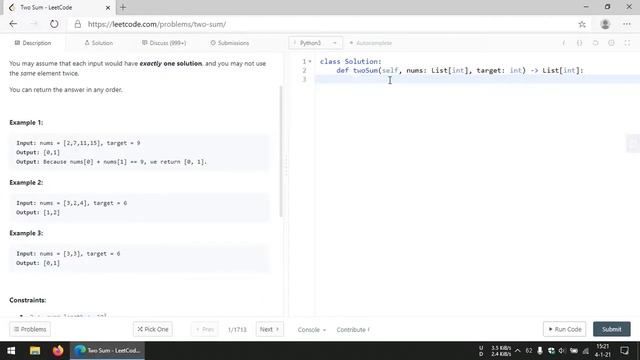Submit the solution
This screenshot has width=640, height=360.
click(611, 329)
